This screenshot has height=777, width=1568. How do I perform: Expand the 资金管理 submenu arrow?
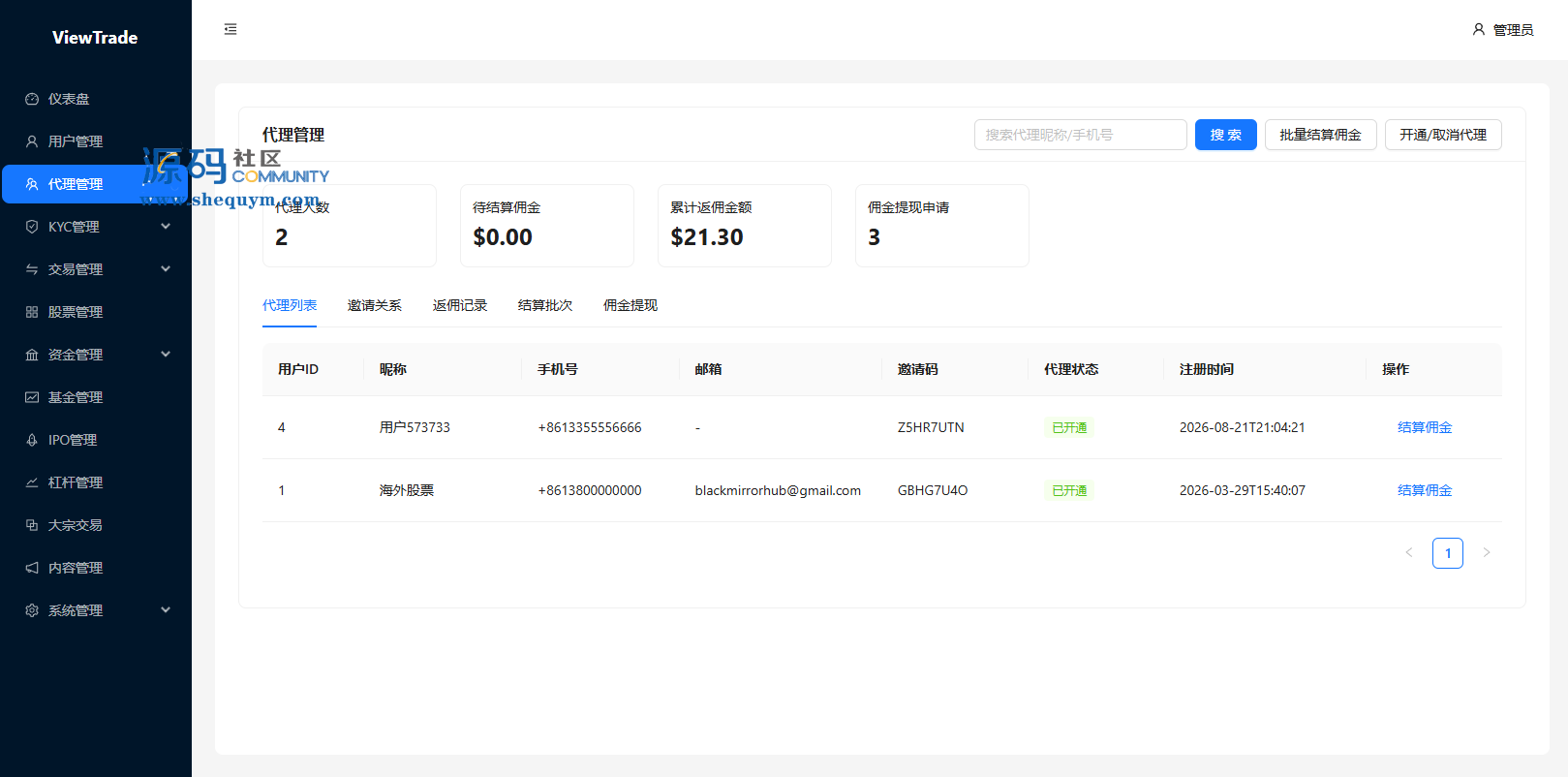[x=166, y=355]
